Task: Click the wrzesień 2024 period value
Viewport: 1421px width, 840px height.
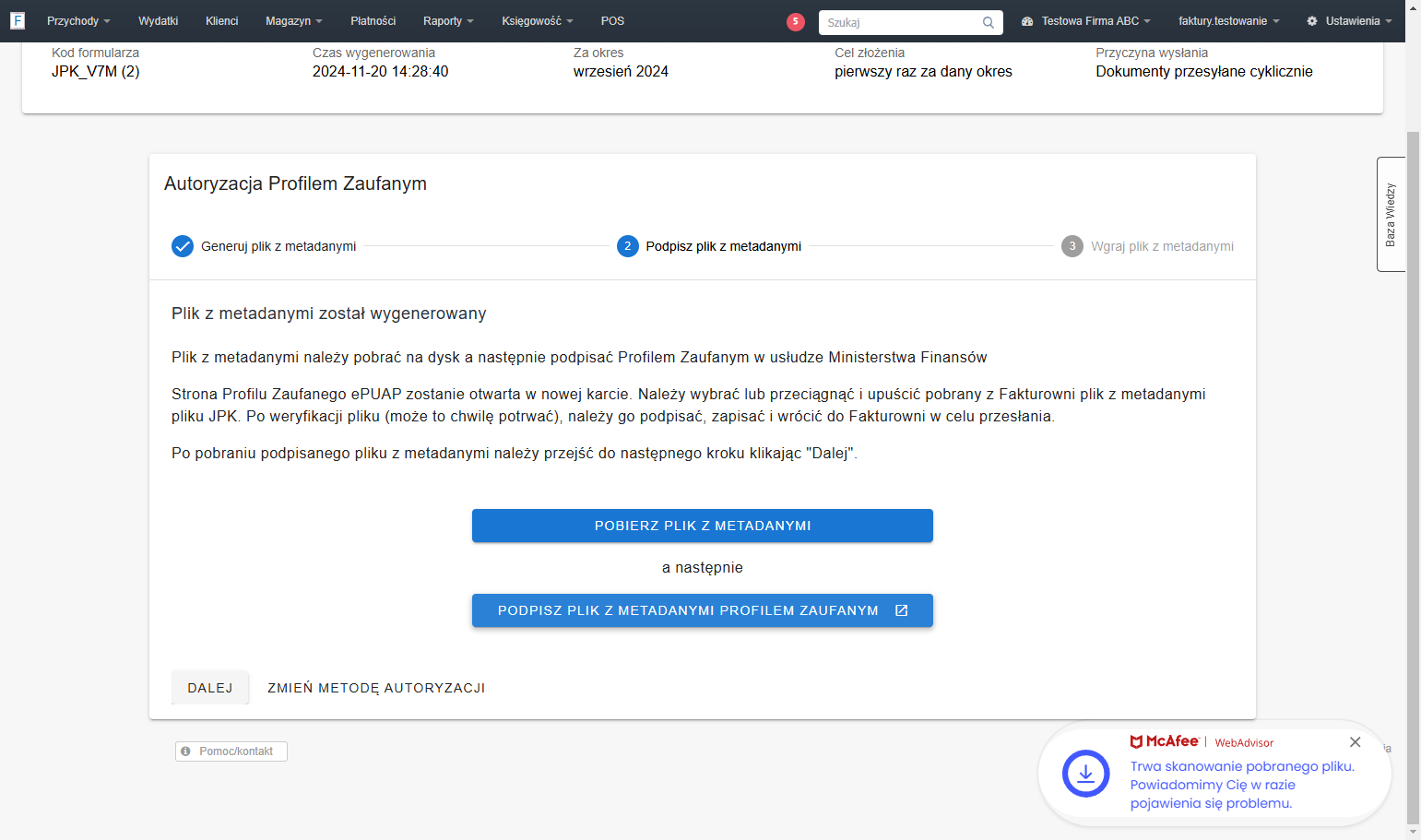Action: tap(621, 72)
